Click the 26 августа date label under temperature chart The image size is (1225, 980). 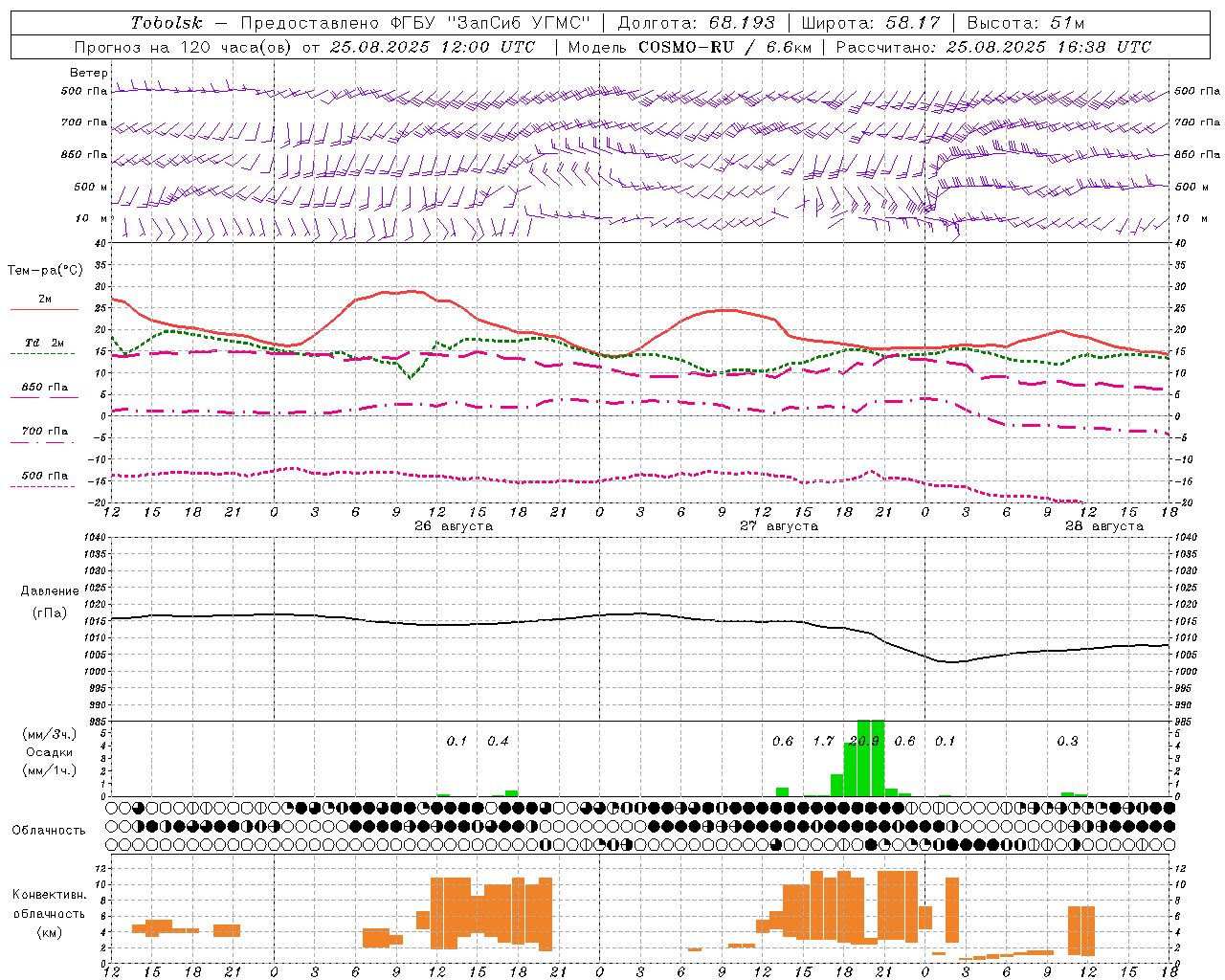click(454, 526)
